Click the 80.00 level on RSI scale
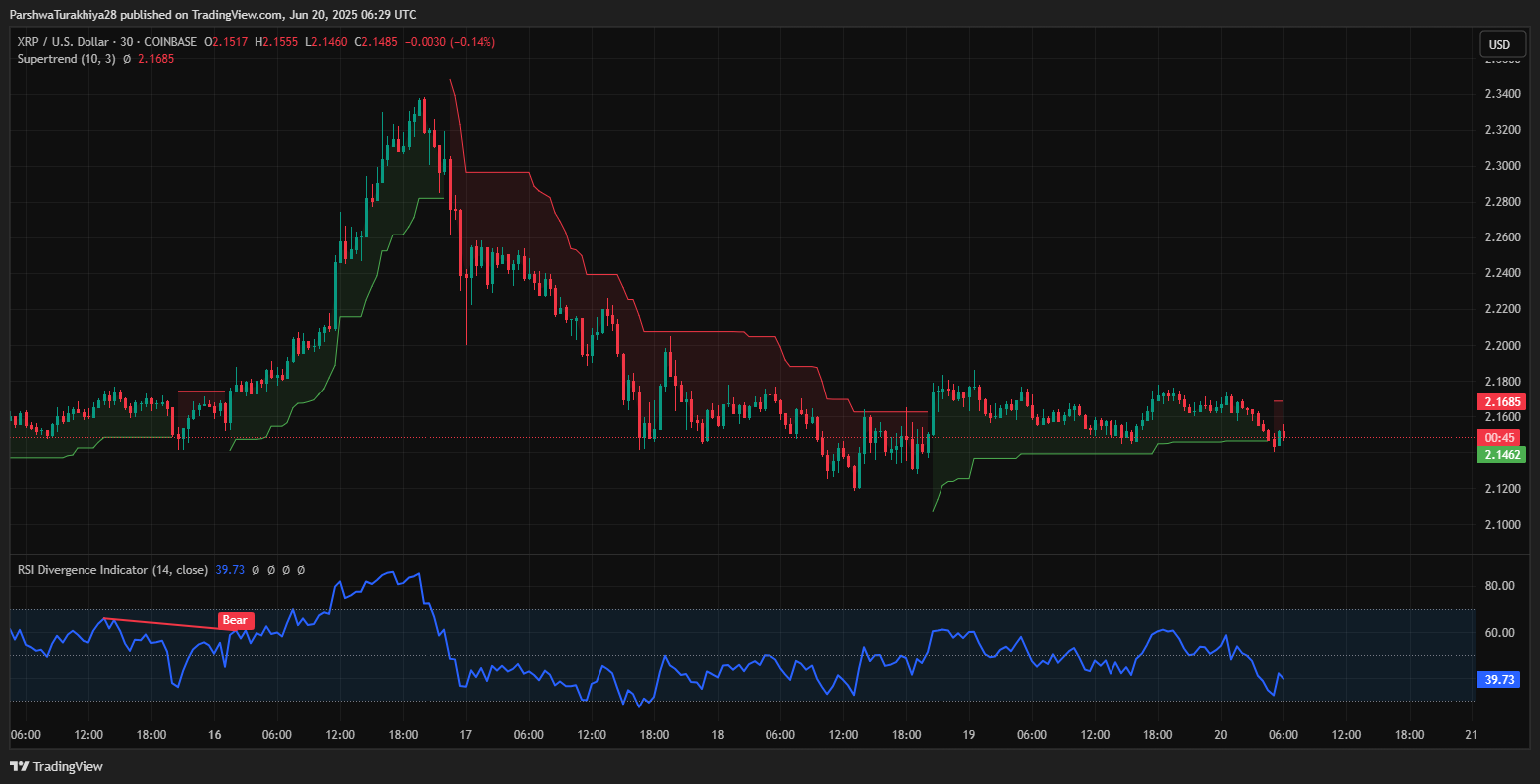This screenshot has height=784, width=1540. [1499, 586]
